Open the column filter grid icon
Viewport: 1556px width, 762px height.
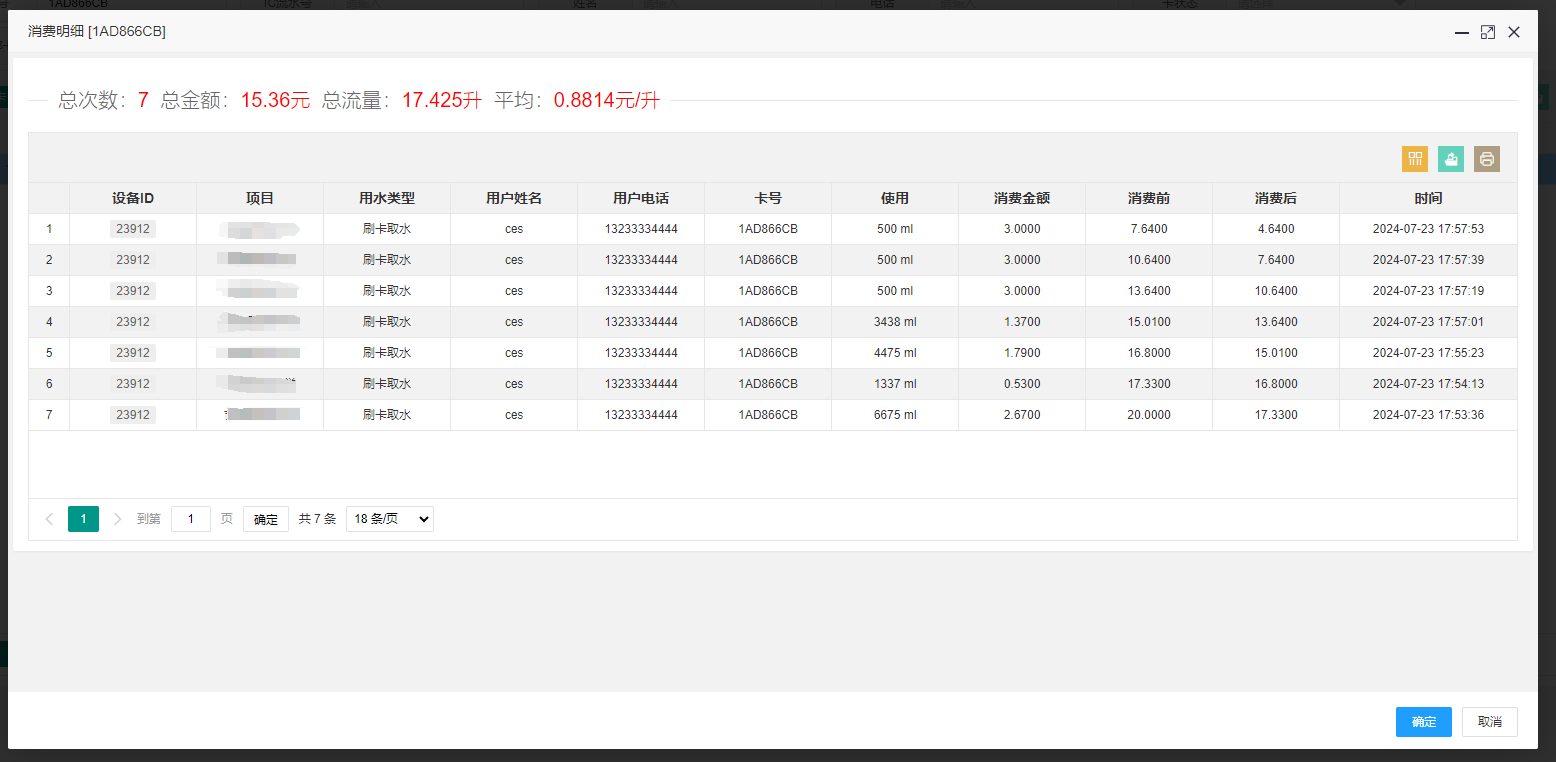coord(1414,159)
